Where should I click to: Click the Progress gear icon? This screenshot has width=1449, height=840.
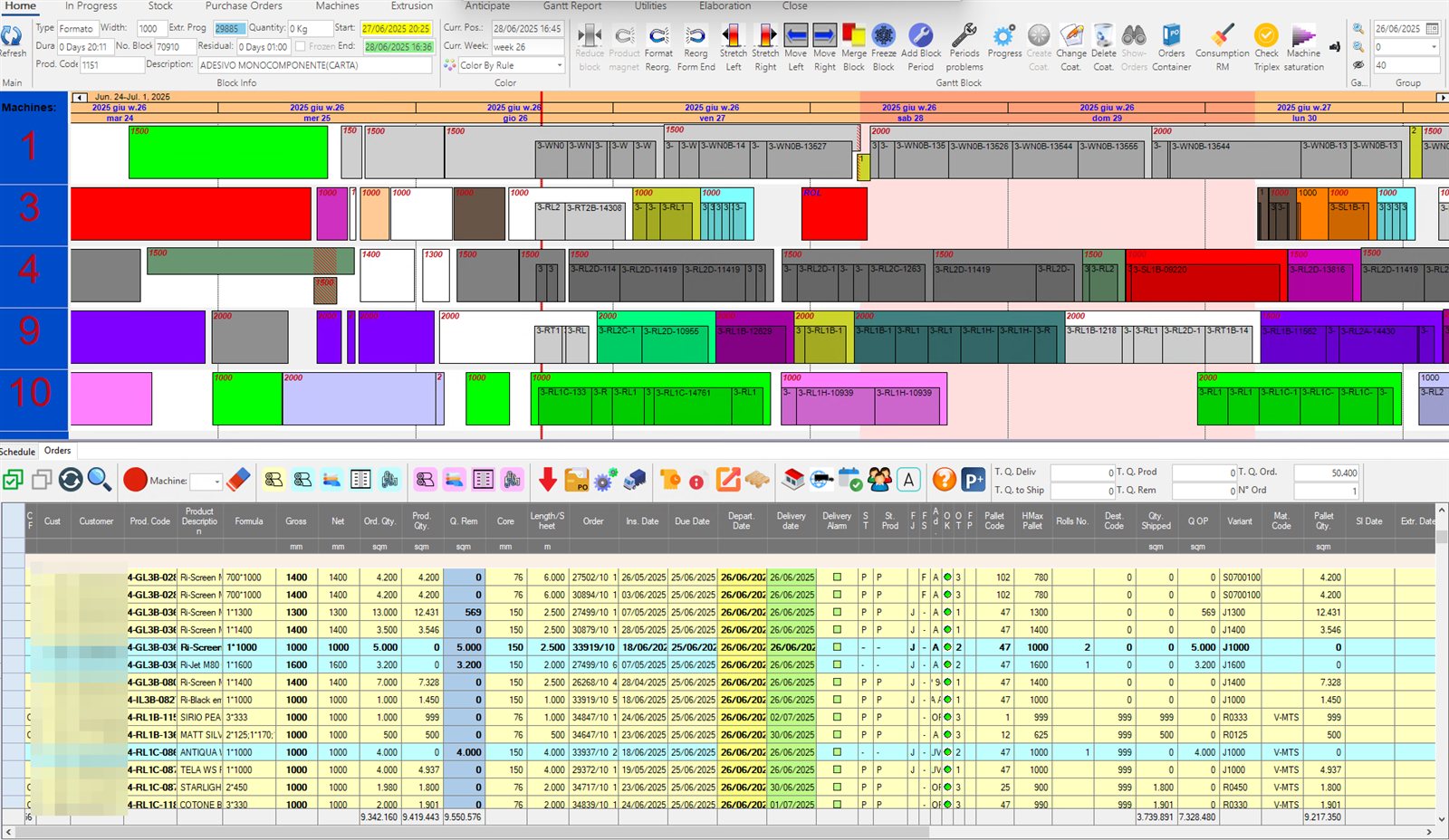pyautogui.click(x=1003, y=36)
